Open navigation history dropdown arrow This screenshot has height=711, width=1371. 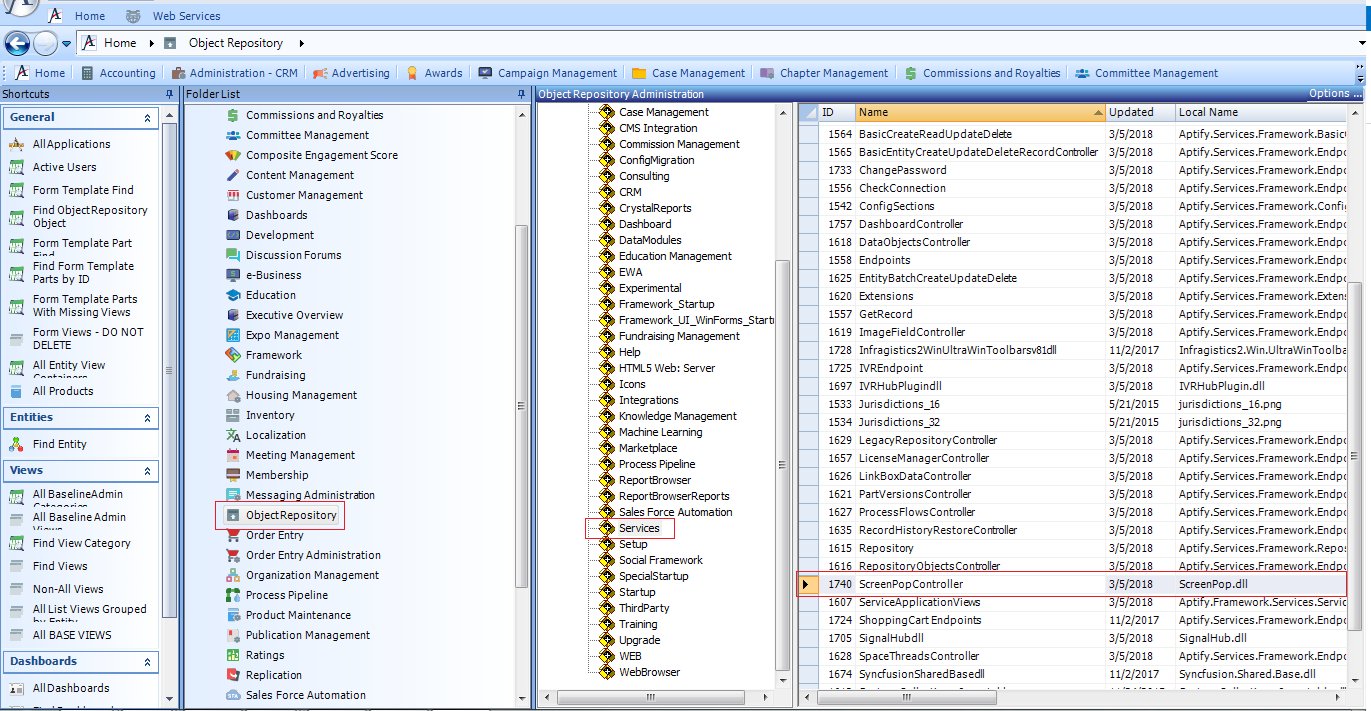click(66, 44)
